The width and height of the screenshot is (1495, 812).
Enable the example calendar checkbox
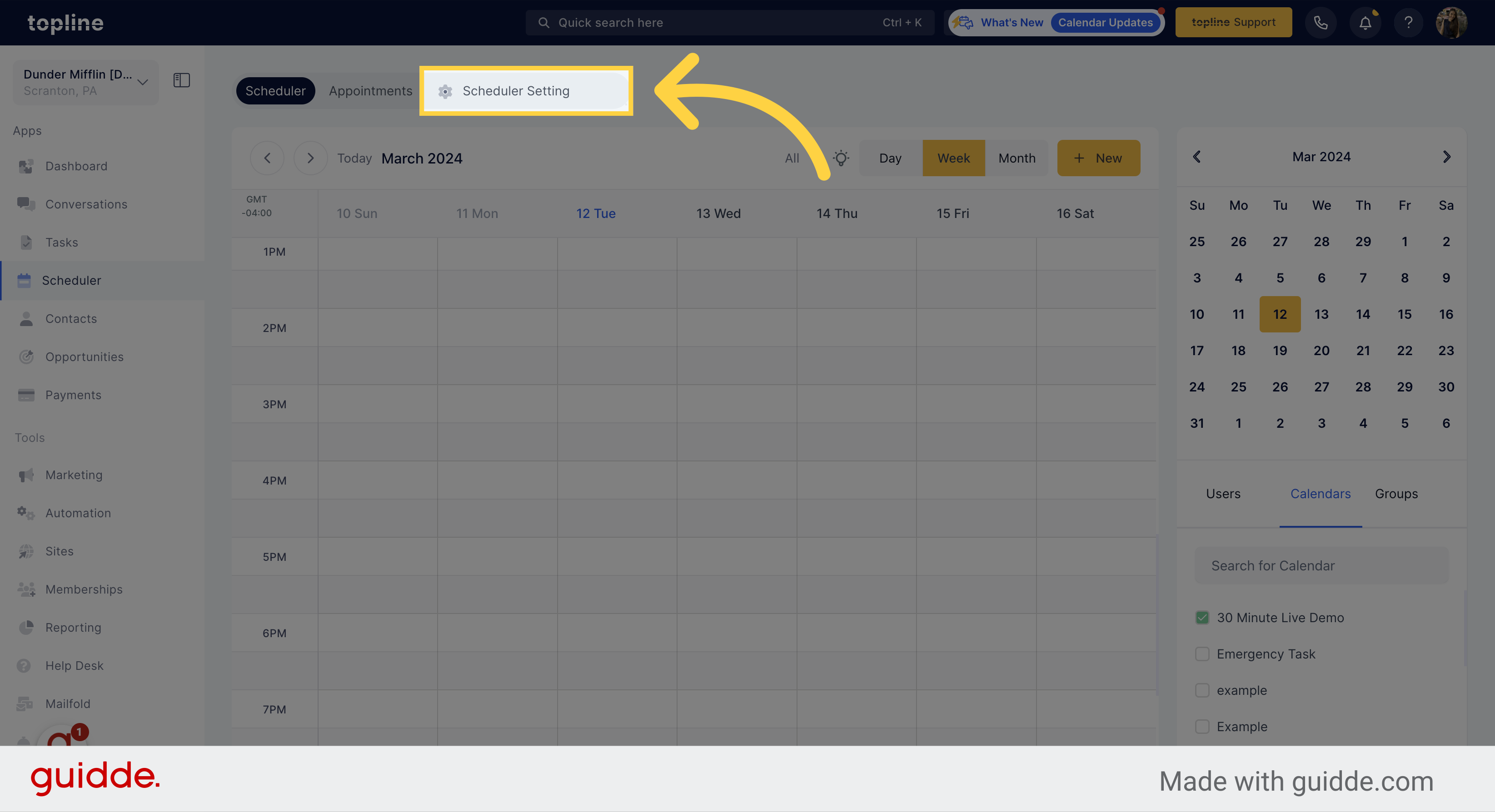click(x=1202, y=690)
